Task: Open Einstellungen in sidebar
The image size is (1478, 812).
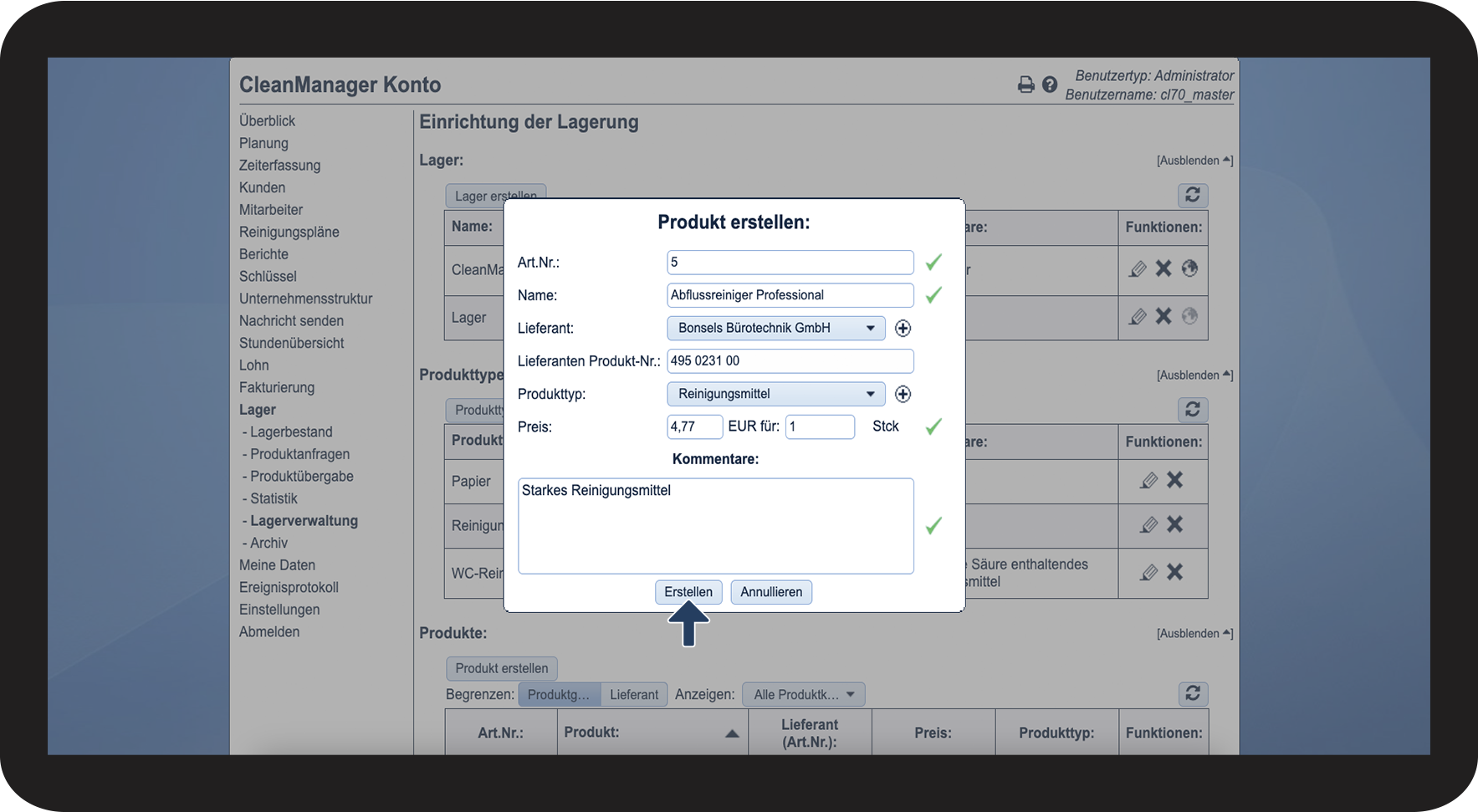Action: coord(279,610)
